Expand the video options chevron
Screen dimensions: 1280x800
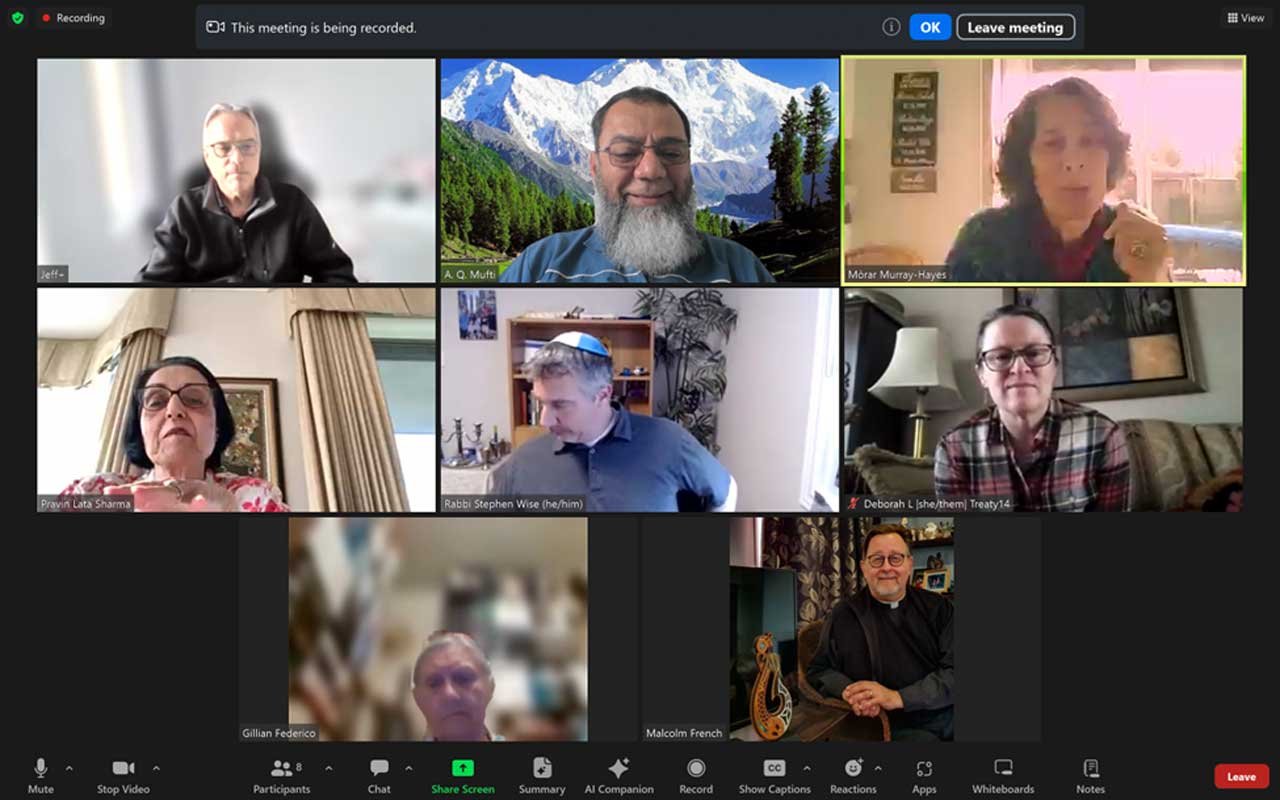156,770
